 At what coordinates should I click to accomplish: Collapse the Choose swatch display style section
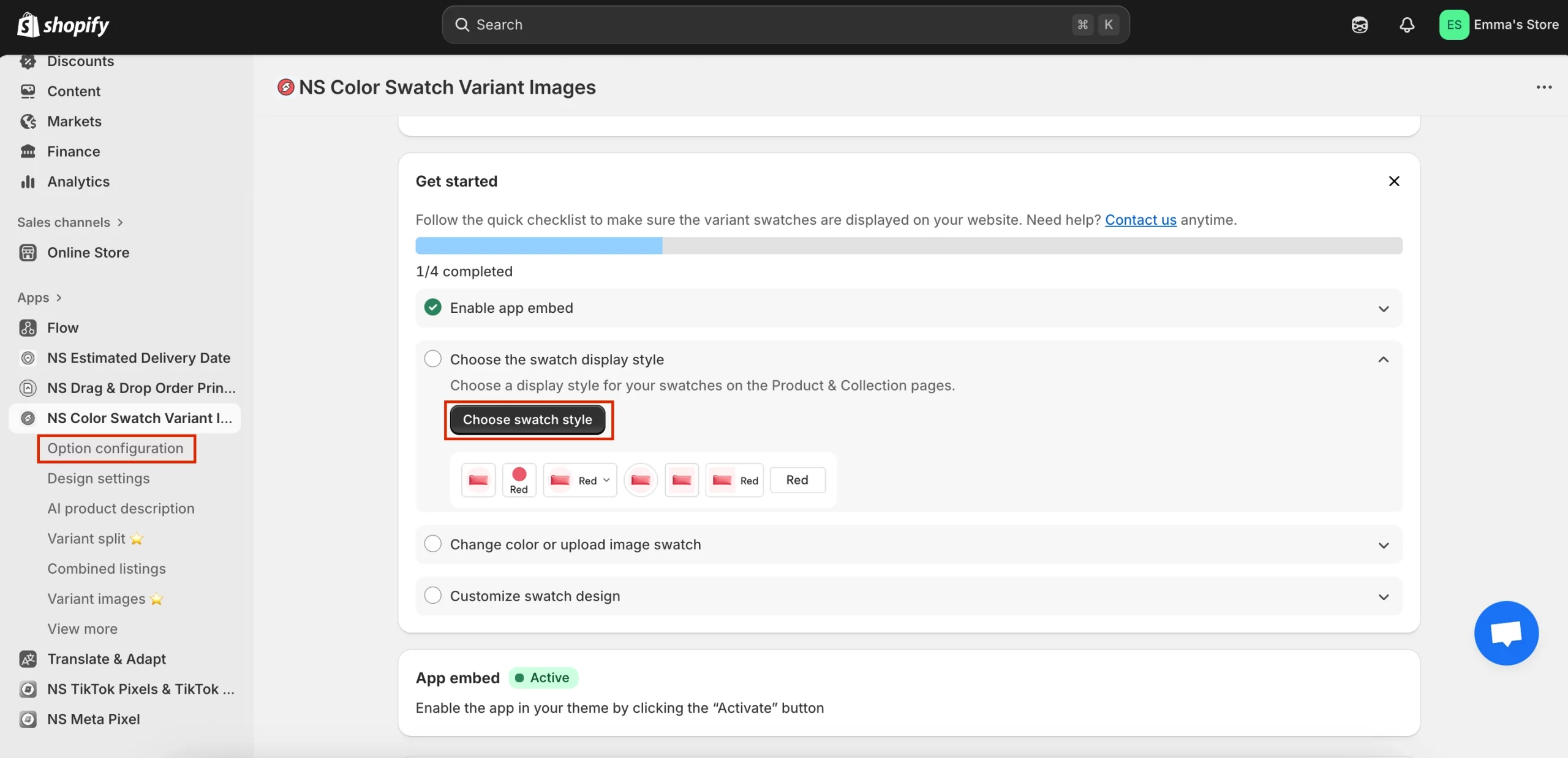pyautogui.click(x=1383, y=359)
